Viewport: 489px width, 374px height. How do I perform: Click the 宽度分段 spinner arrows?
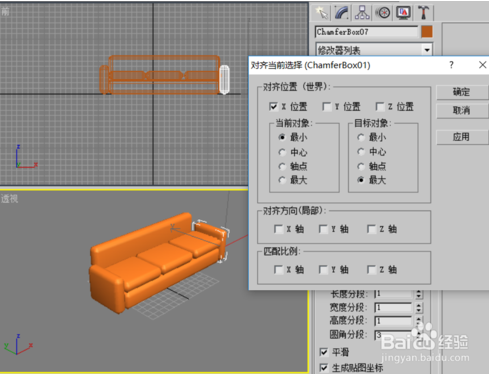pos(419,307)
